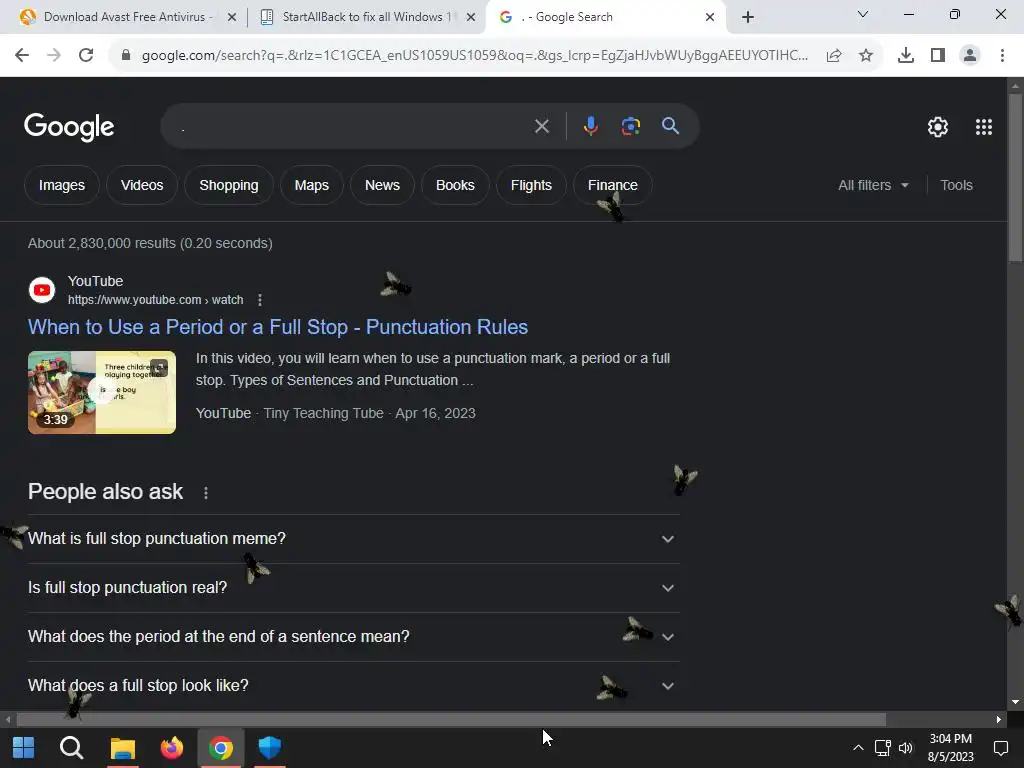Viewport: 1024px width, 768px height.
Task: Click "Tiny Teaching Tube" channel text
Action: pos(323,413)
